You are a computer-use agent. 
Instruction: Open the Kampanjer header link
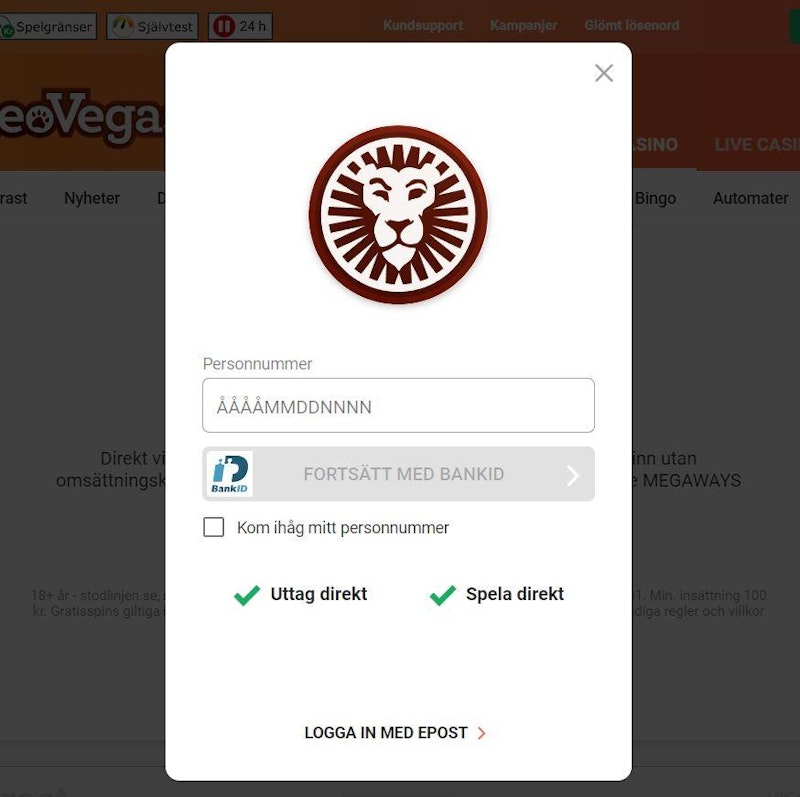pyautogui.click(x=523, y=25)
